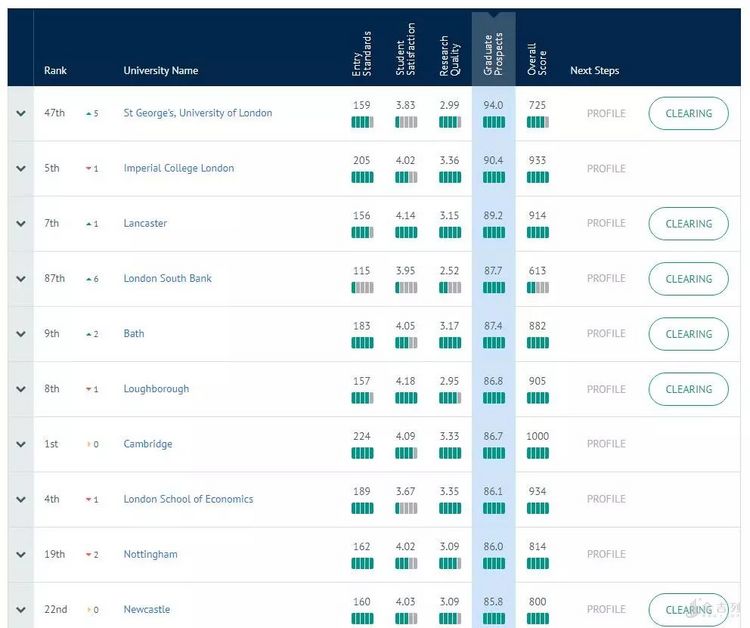Screen dimensions: 750x628
Task: Open the Loughborough university link
Action: point(156,389)
